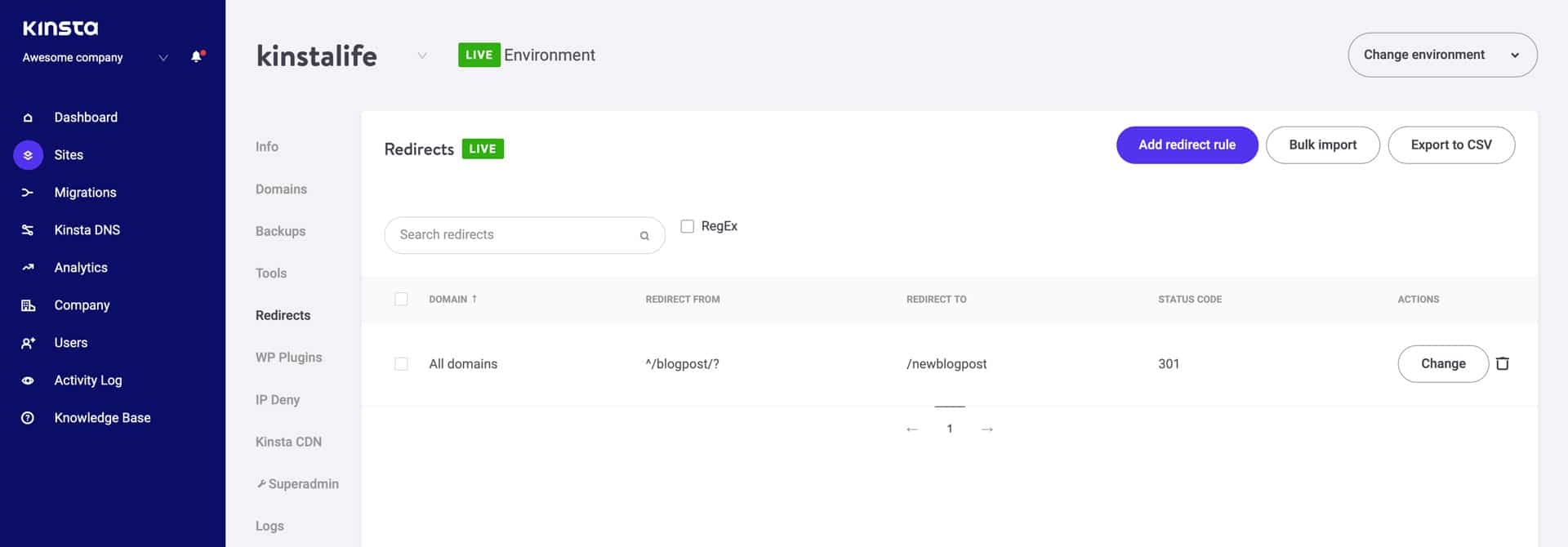
Task: Click Change for the /blogpost redirect
Action: (x=1443, y=364)
